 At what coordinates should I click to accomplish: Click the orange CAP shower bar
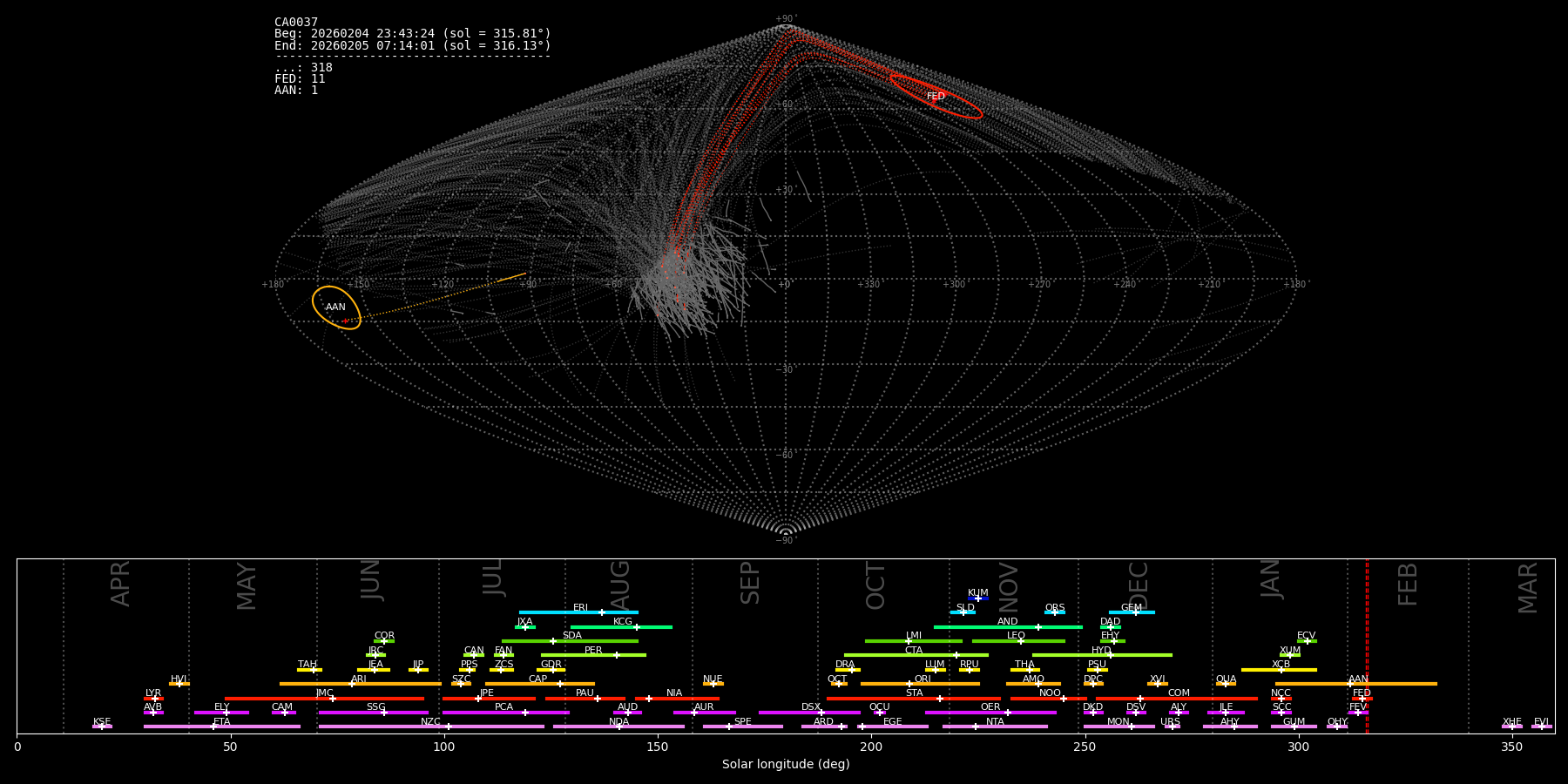click(x=540, y=684)
